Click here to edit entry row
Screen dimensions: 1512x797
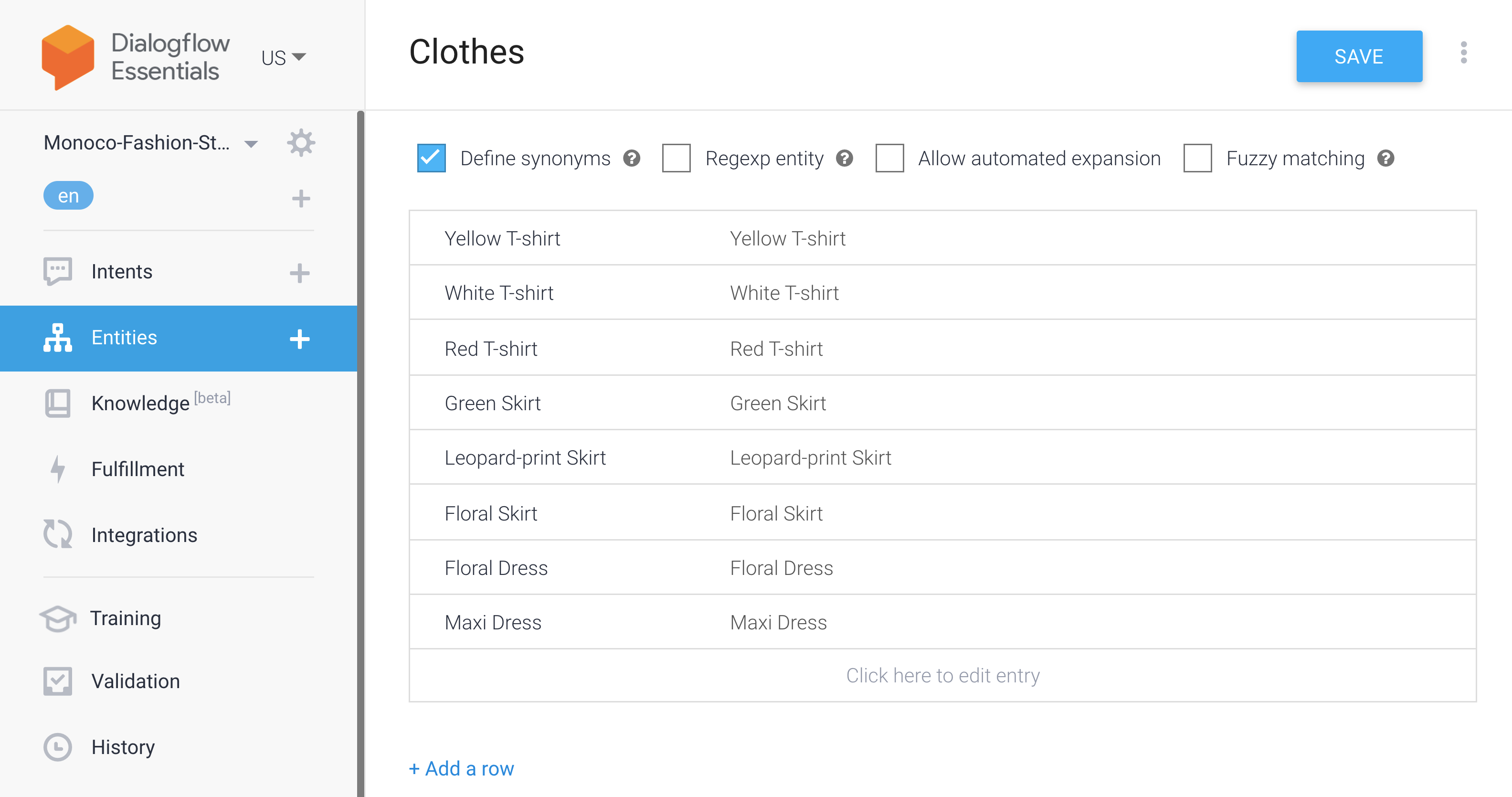(942, 676)
